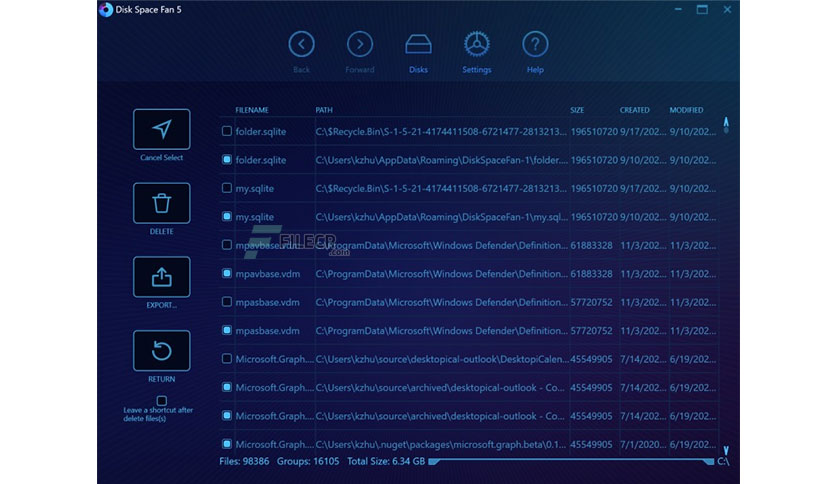Viewport: 836px width, 484px height.
Task: Click size 57720752 in unchecked mpasbase.vdm row
Action: (x=591, y=302)
